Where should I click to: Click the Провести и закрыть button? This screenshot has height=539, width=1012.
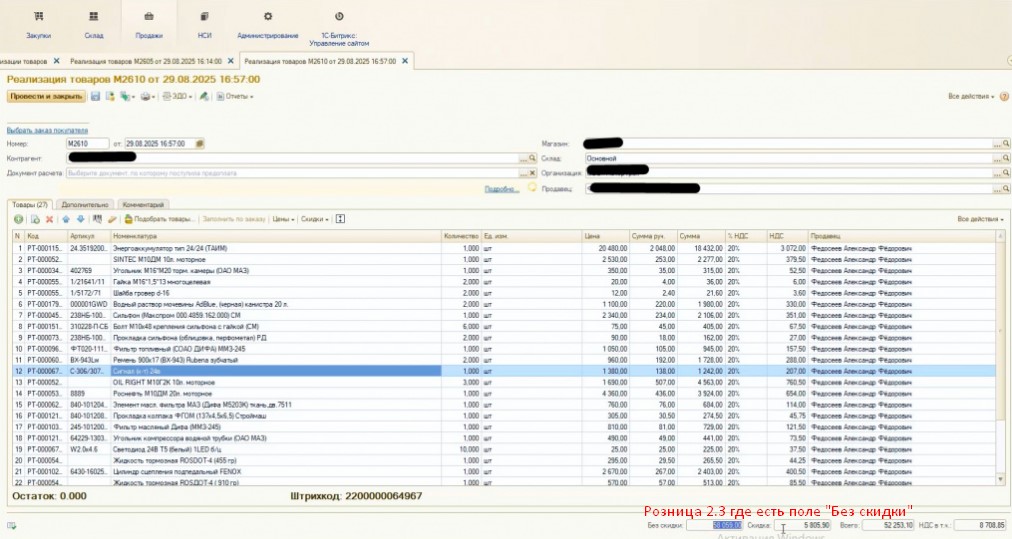tap(46, 96)
